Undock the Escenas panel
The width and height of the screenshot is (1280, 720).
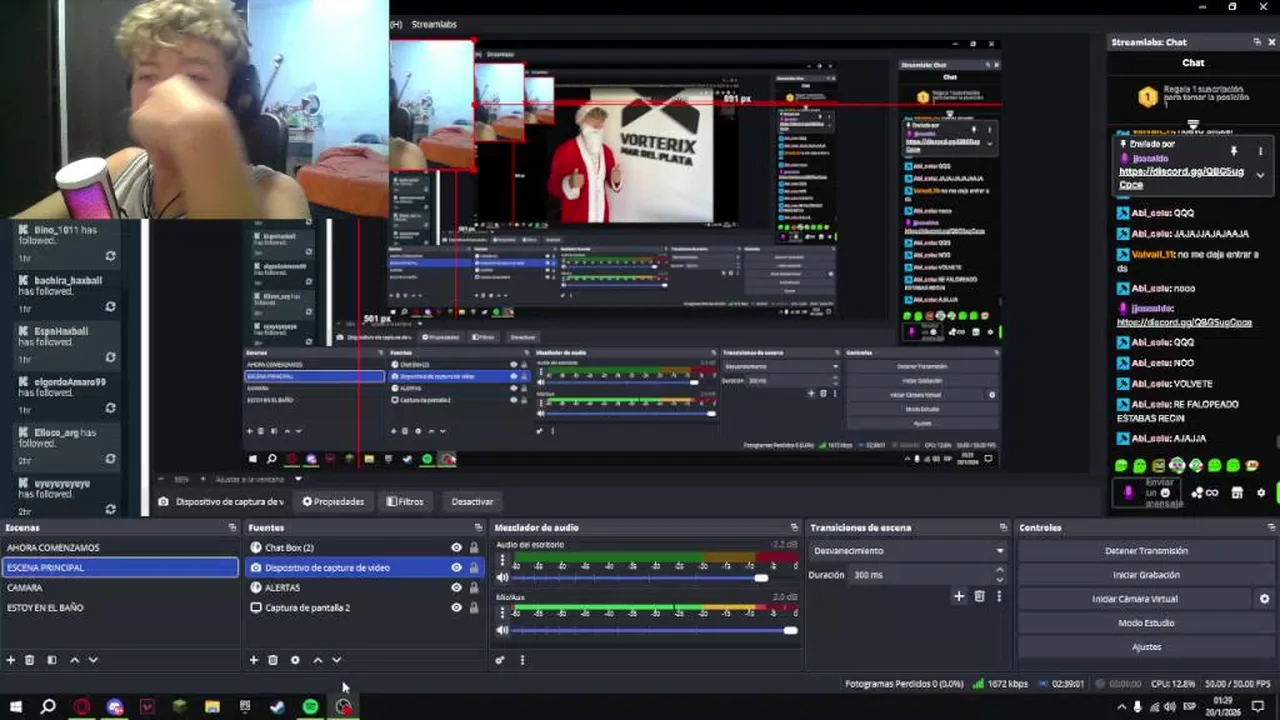point(232,527)
